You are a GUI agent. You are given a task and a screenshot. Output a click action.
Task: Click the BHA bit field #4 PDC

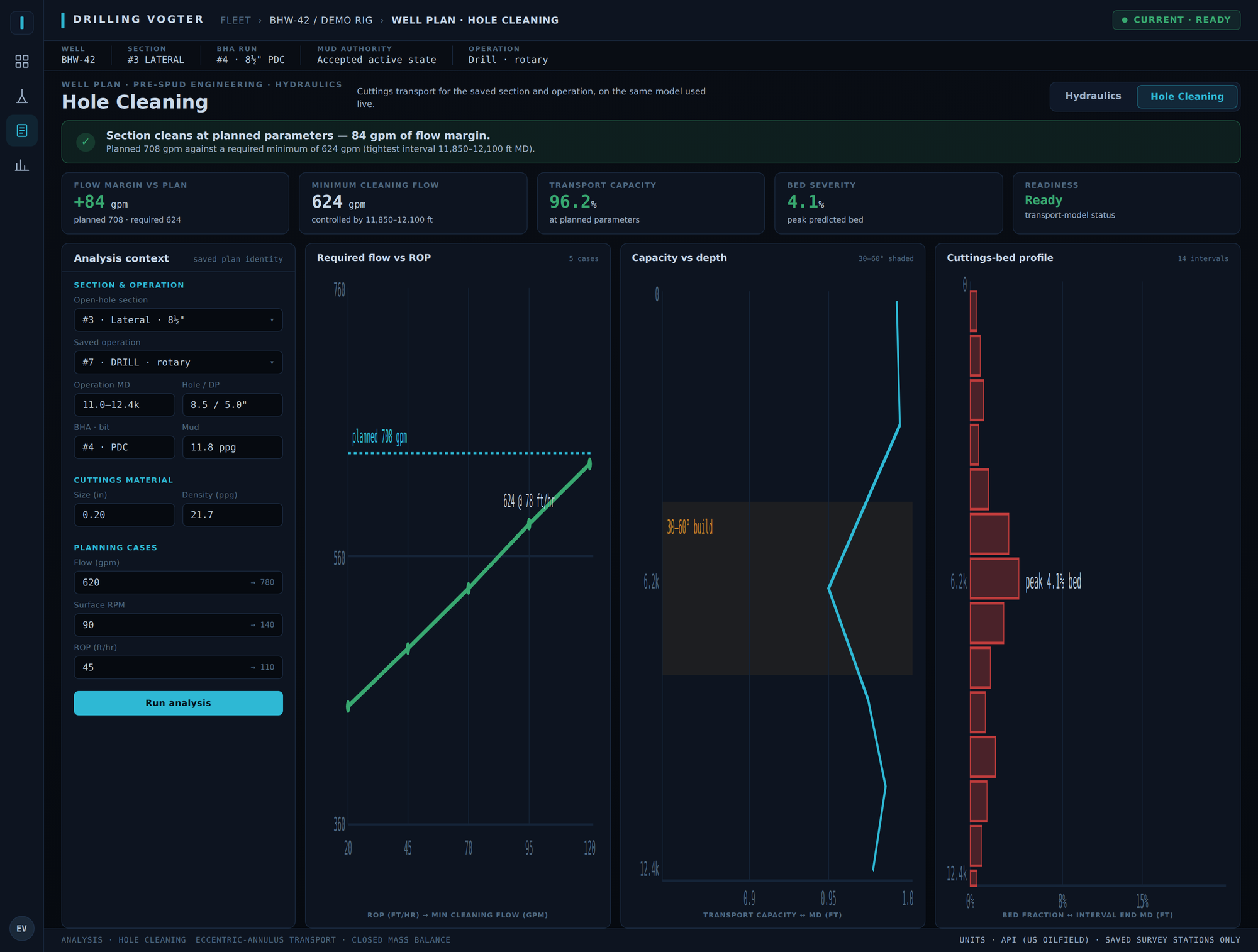(124, 447)
